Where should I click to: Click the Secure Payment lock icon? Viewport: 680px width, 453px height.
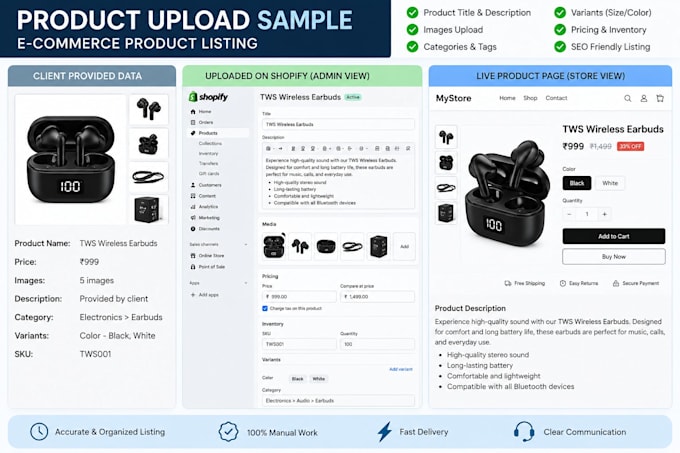pyautogui.click(x=616, y=283)
